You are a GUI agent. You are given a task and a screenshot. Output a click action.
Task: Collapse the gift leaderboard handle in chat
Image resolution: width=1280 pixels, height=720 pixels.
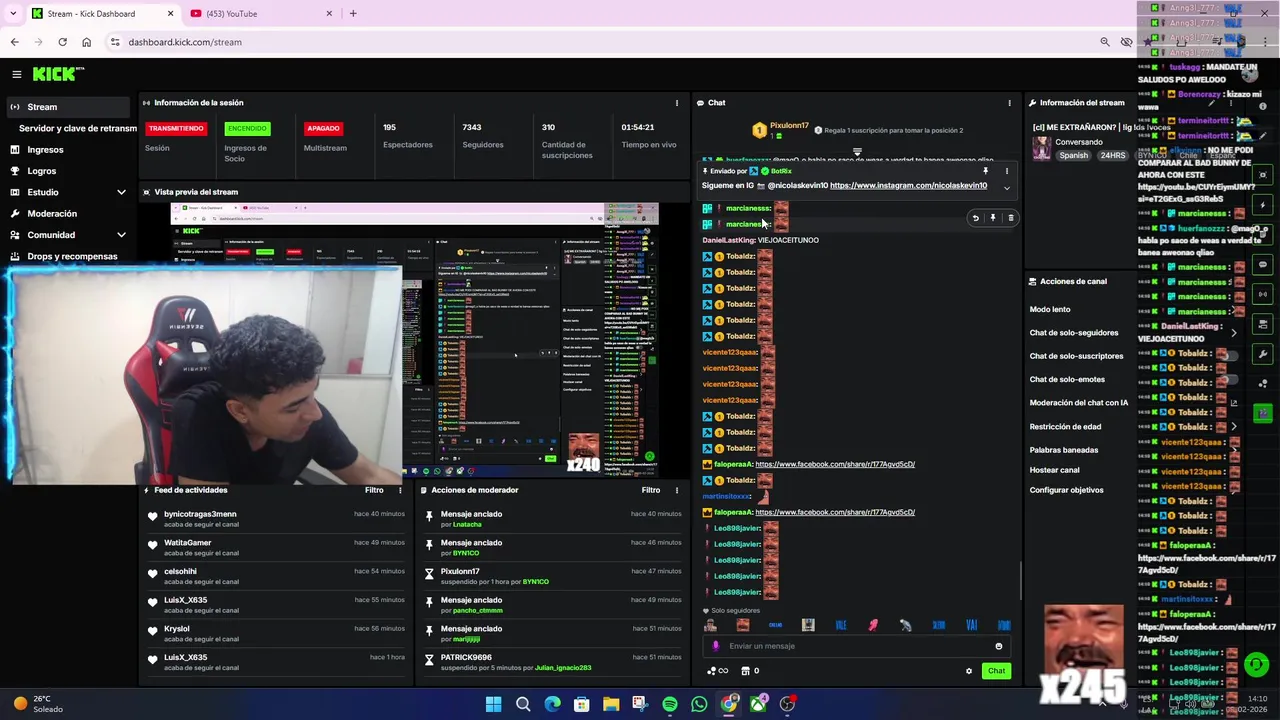point(857,153)
